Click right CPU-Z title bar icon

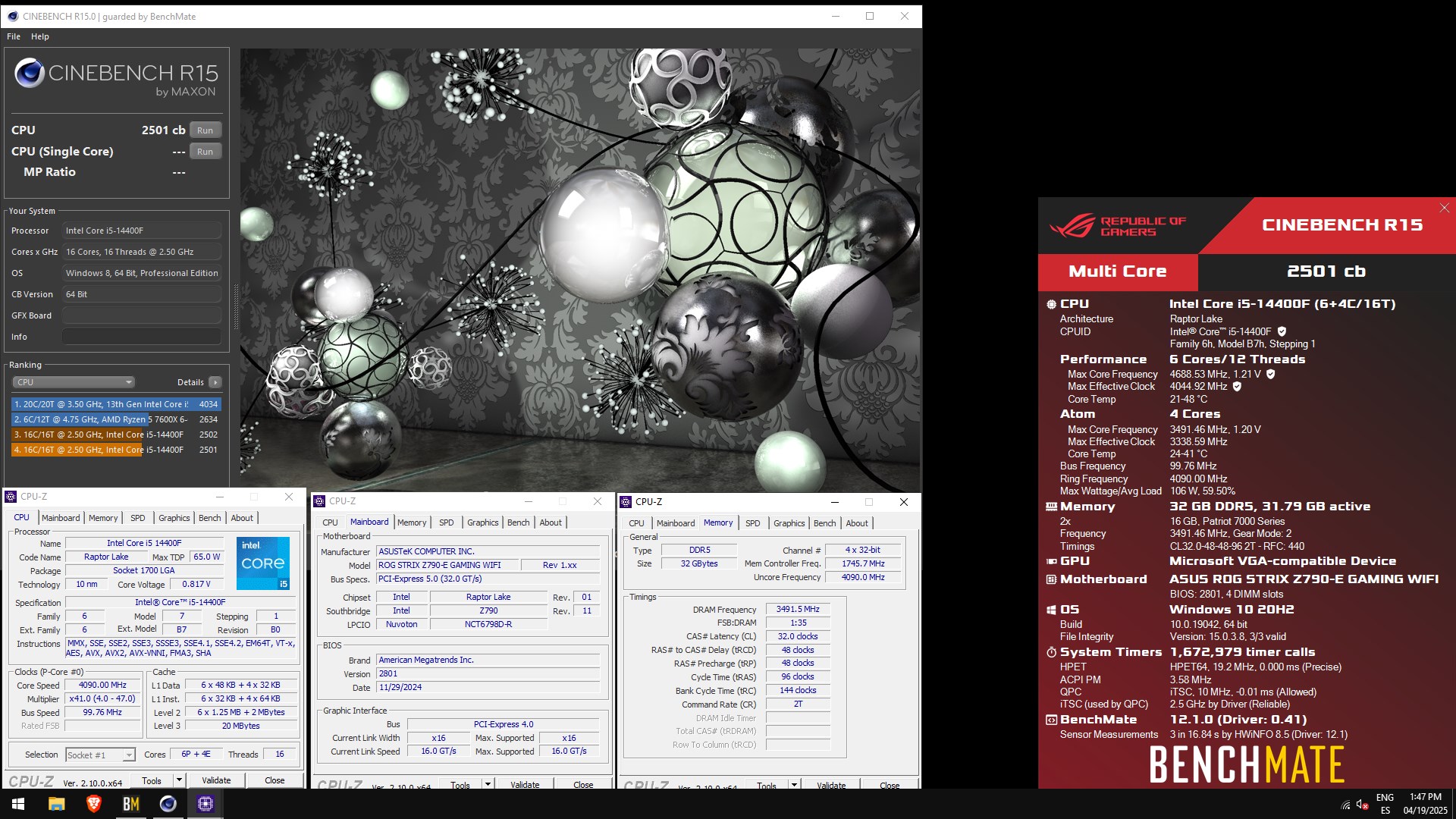626,502
